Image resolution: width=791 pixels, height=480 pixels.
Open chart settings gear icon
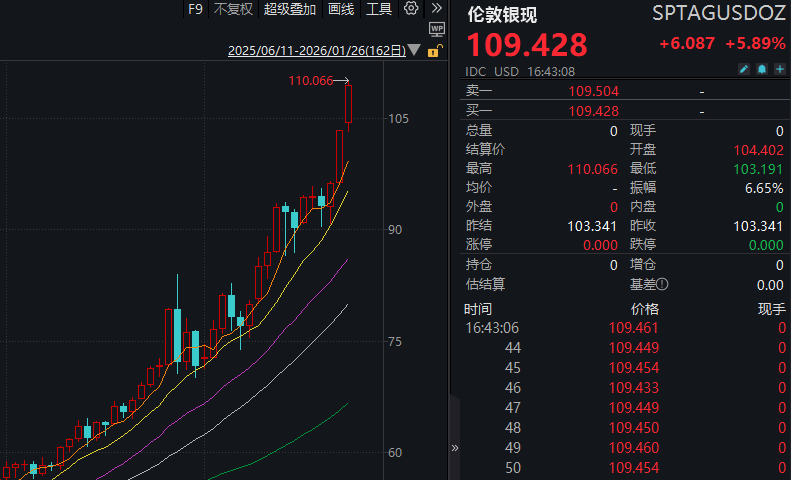[x=411, y=9]
